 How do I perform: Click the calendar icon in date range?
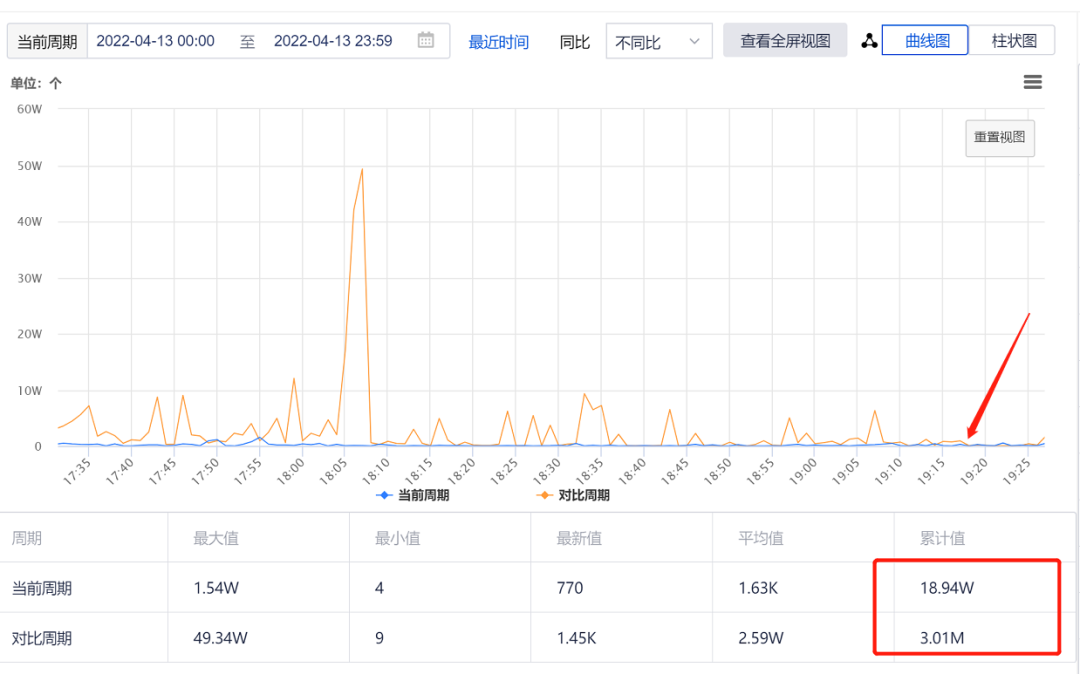(x=426, y=41)
